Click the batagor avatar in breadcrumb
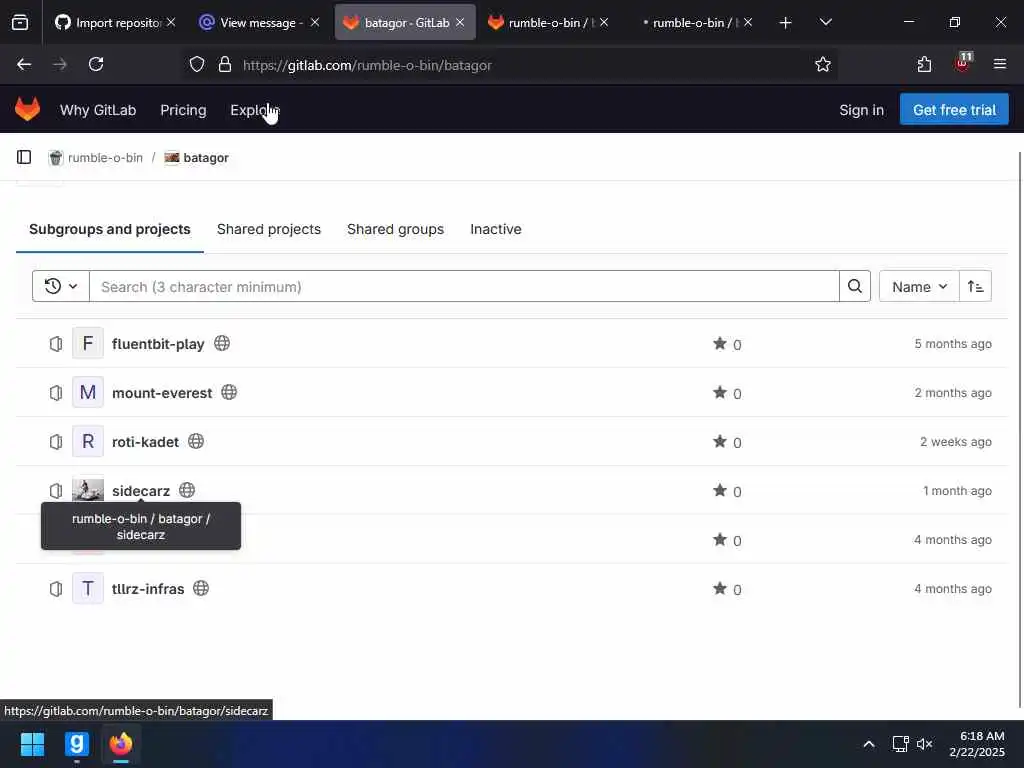The width and height of the screenshot is (1024, 768). pyautogui.click(x=172, y=157)
